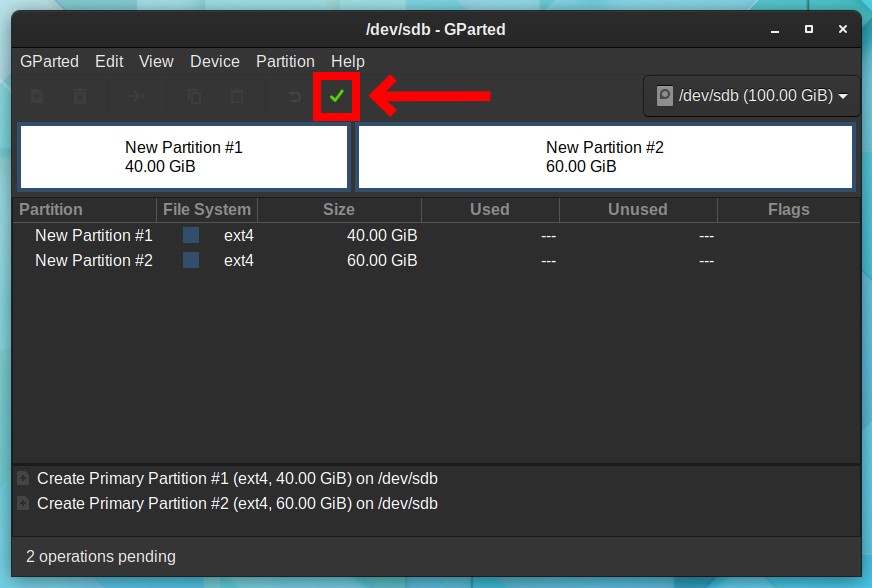Click the Copy partition toolbar icon
The image size is (872, 588).
click(194, 96)
